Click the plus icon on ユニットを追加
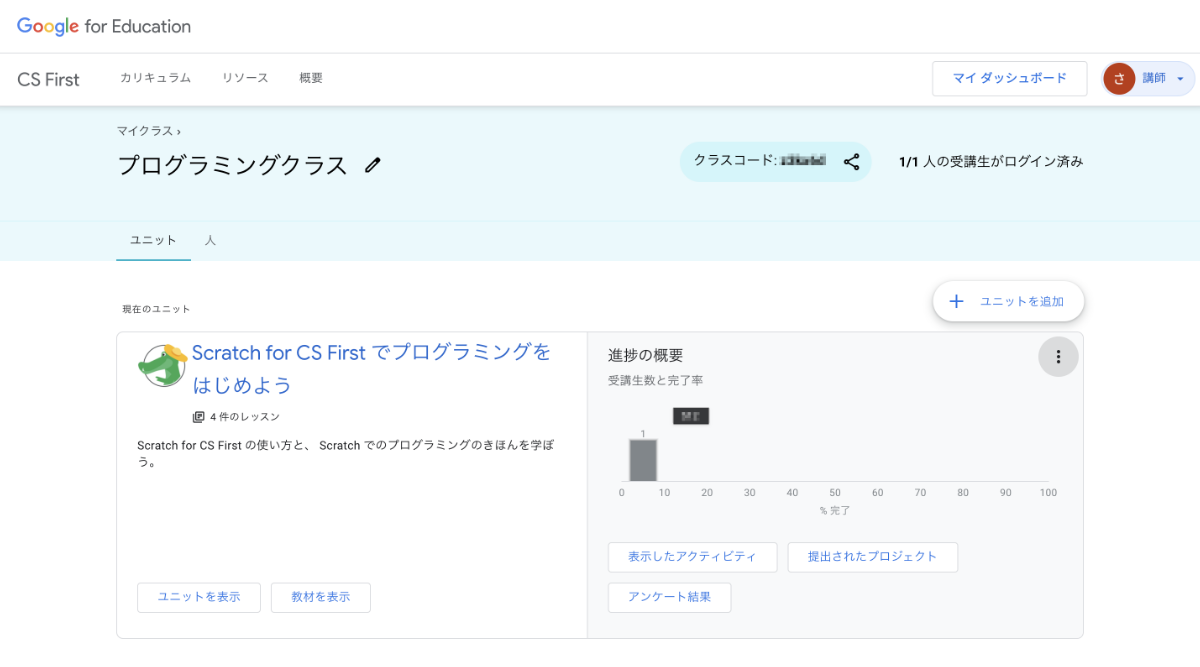The height and width of the screenshot is (667, 1200). point(957,300)
